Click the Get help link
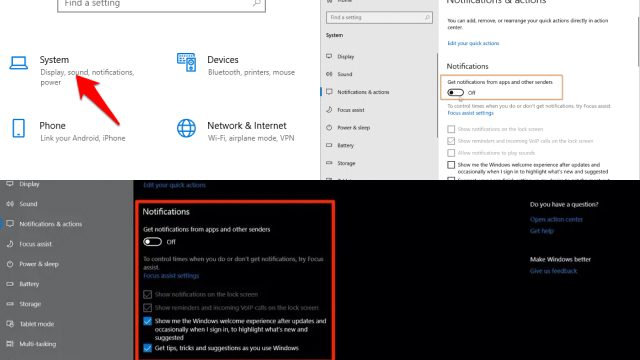Screen dimensions: 640x360 click(542, 231)
